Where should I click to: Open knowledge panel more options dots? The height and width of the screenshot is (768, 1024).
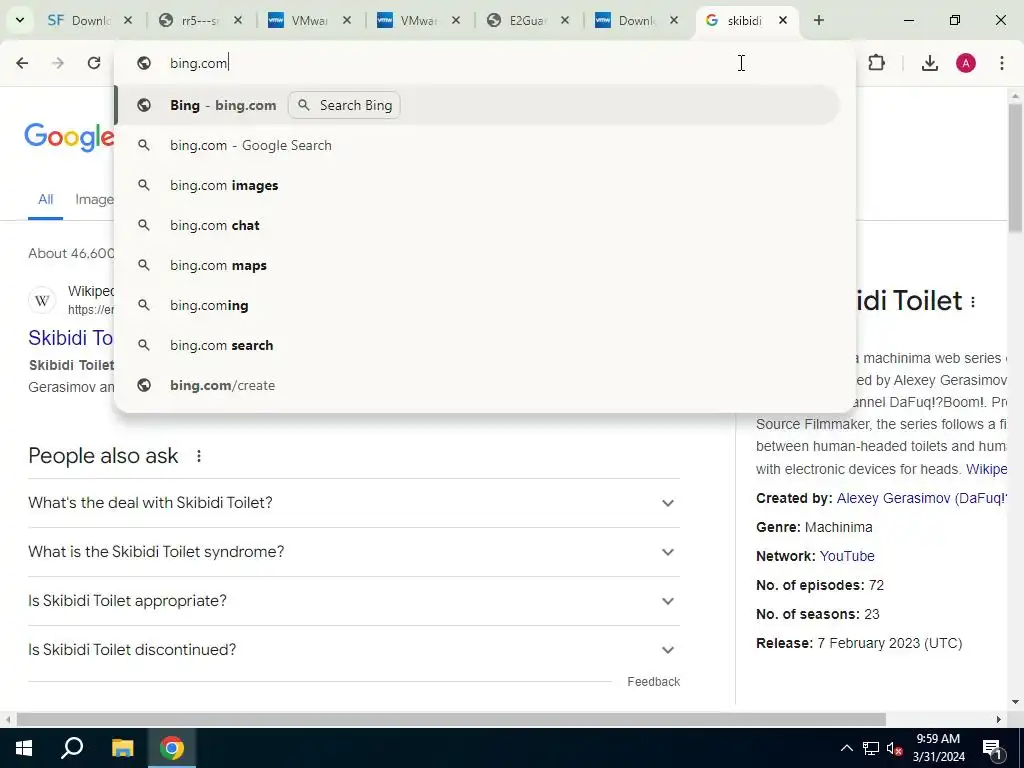[973, 302]
